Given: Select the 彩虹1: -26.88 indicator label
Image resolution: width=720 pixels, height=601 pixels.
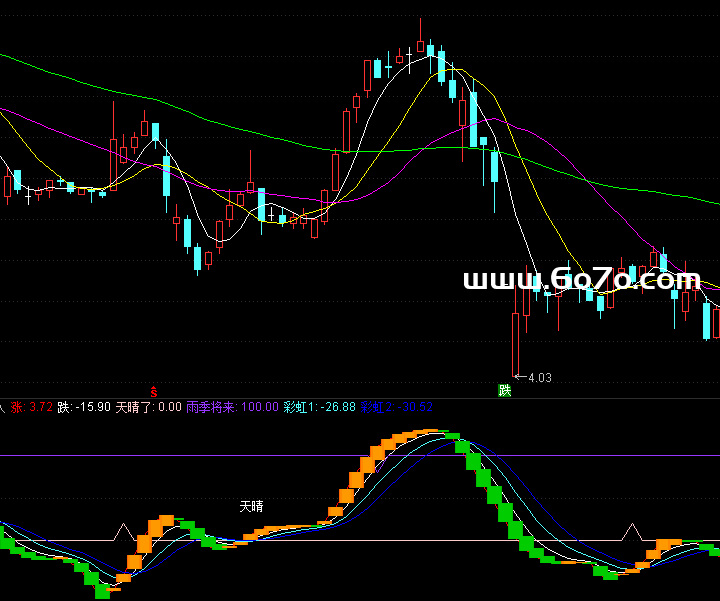Looking at the screenshot, I should click(x=319, y=407).
